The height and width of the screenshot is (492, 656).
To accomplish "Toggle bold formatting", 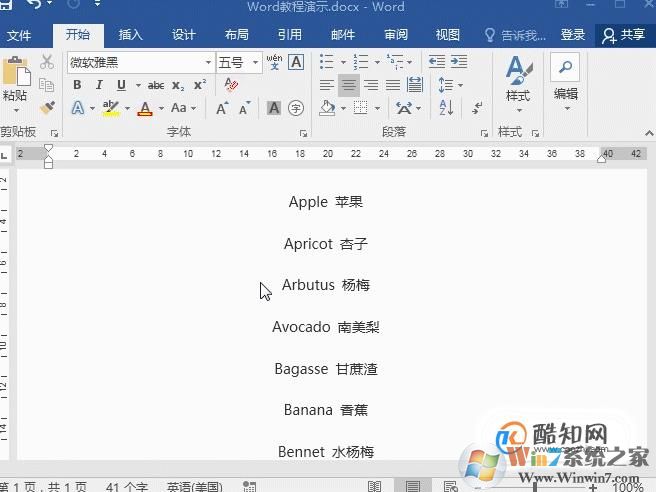I will (77, 85).
